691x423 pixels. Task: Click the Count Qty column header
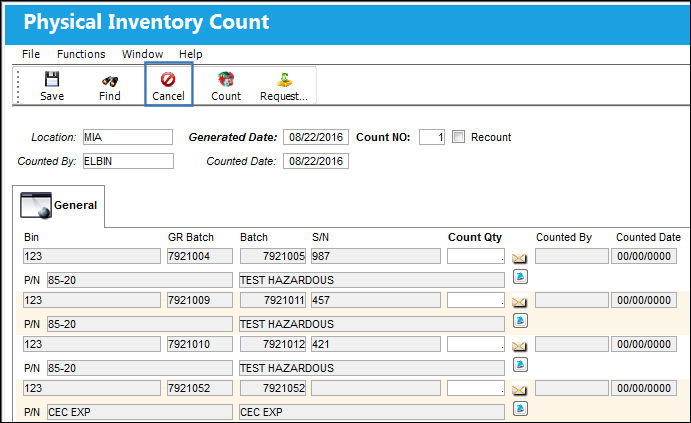(x=475, y=237)
